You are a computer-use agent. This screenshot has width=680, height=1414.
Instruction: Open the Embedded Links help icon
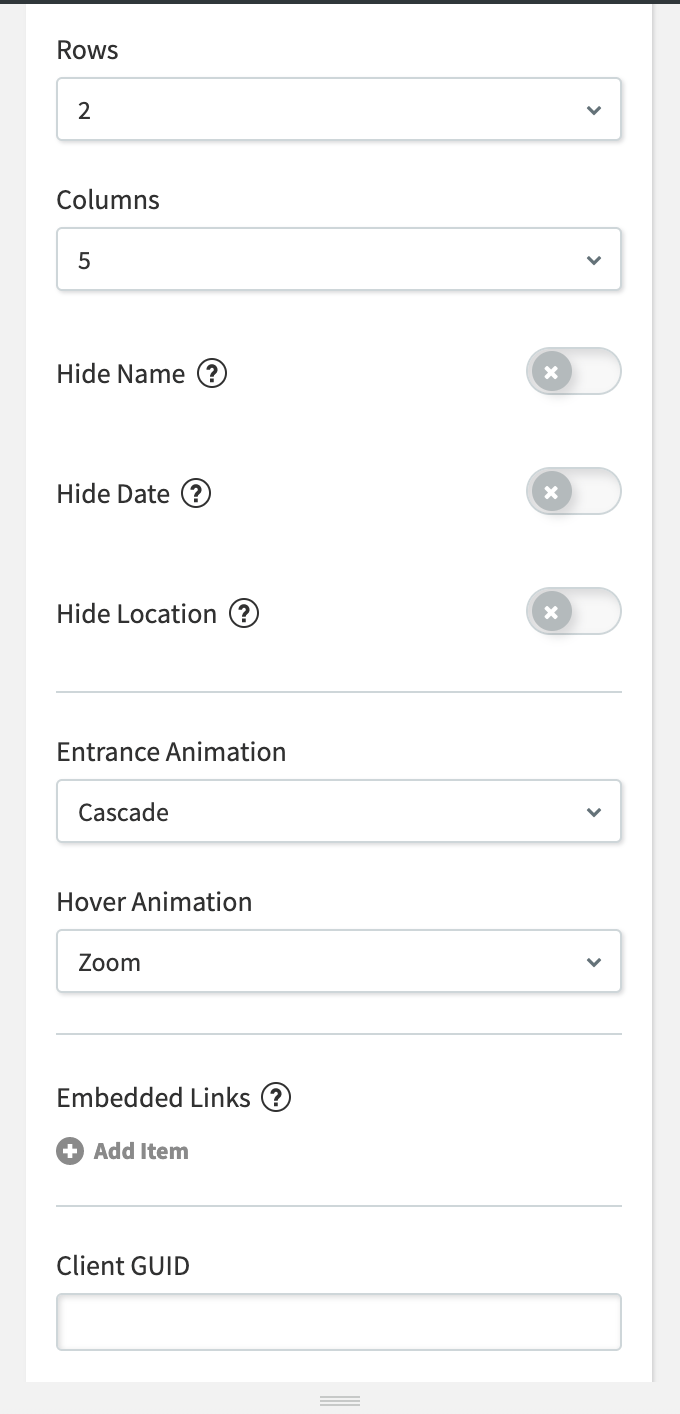point(276,1098)
